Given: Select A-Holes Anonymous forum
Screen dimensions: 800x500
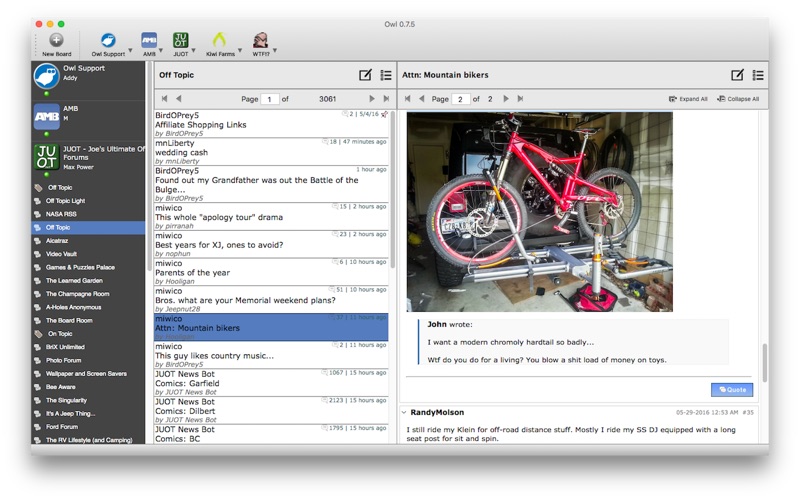Looking at the screenshot, I should [x=88, y=307].
